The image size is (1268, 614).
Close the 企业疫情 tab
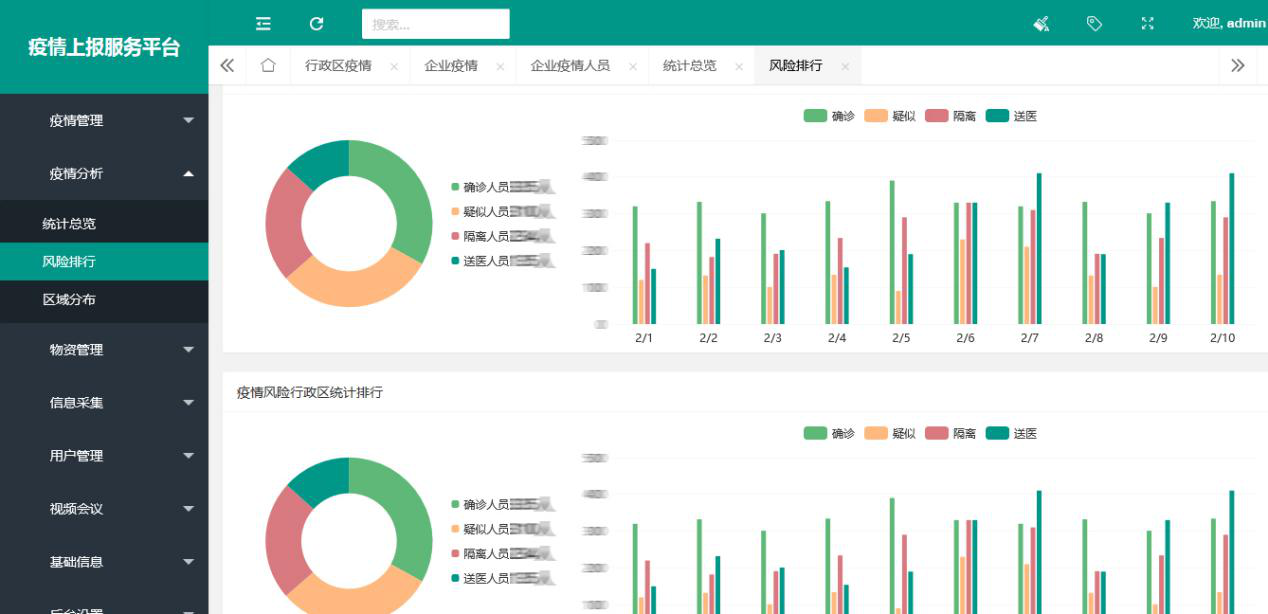tap(500, 67)
